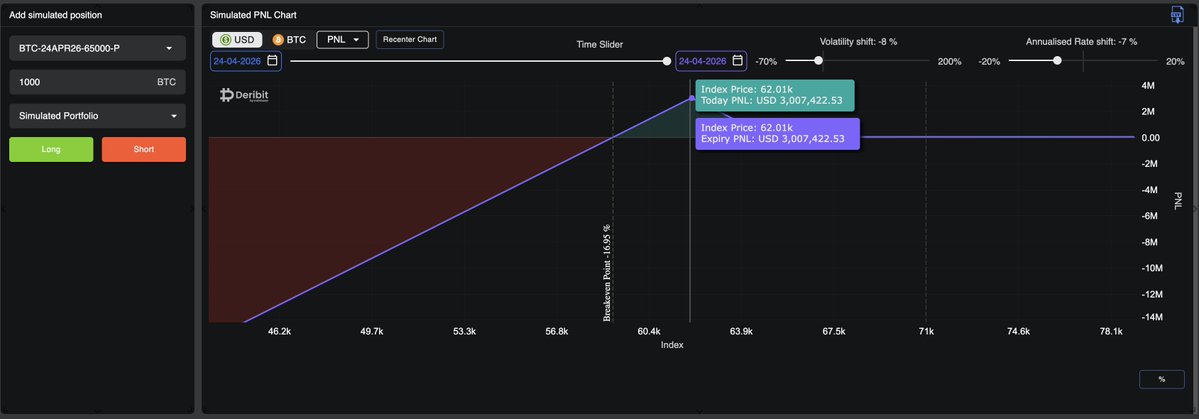Switch chart currency to BTC
Screen dimensions: 1199x419
pyautogui.click(x=289, y=40)
